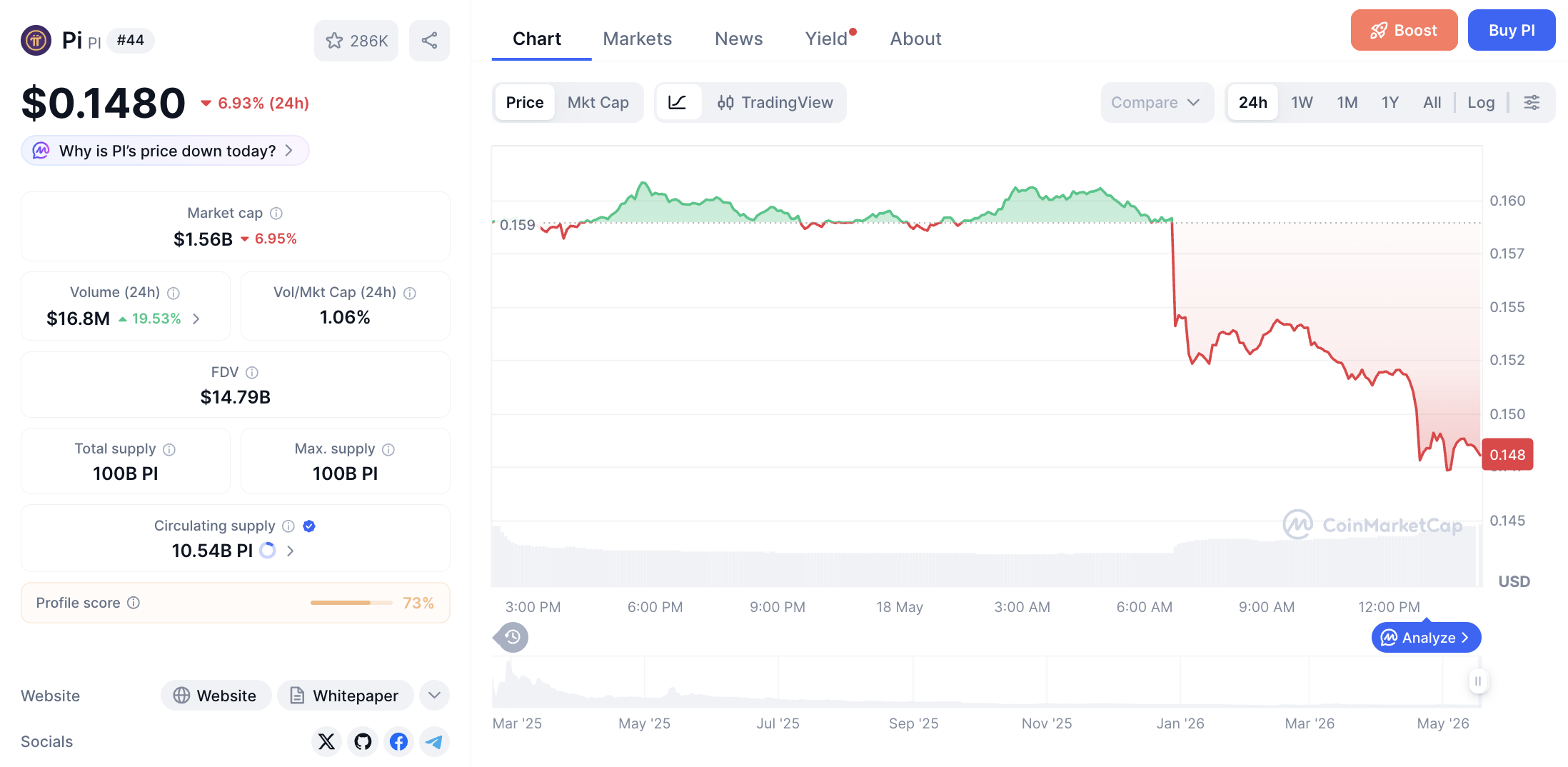The image size is (1568, 767).
Task: Open the Markets tab
Action: point(638,39)
